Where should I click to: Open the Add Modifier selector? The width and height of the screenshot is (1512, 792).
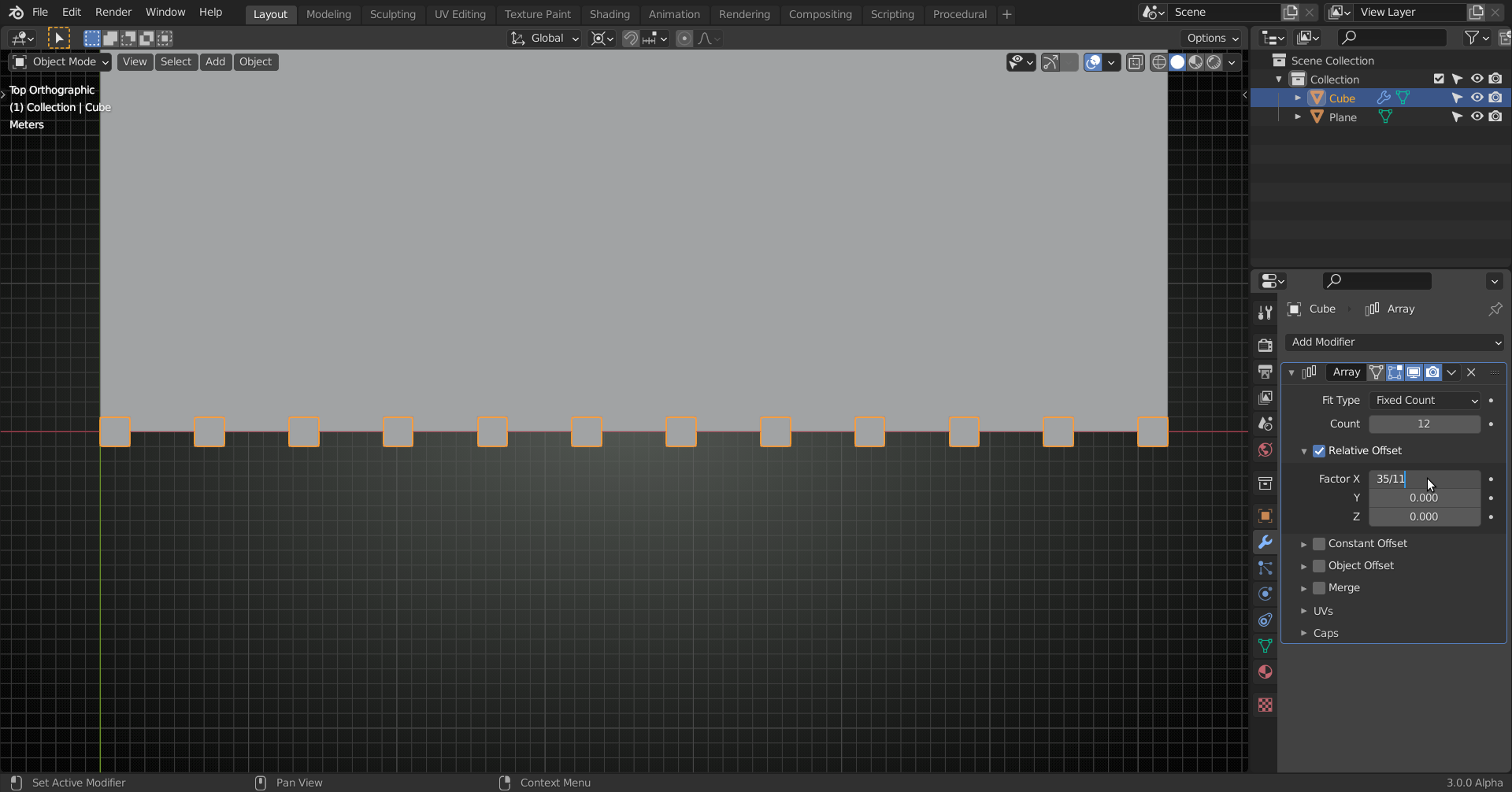point(1394,342)
